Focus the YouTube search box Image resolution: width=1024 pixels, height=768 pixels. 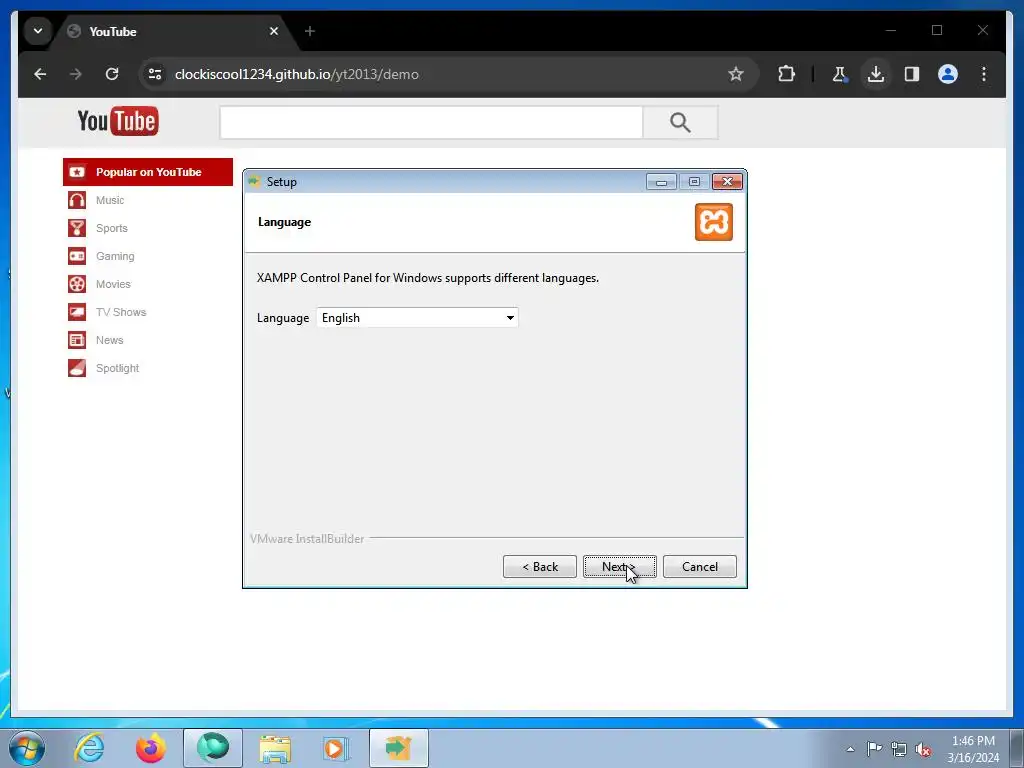point(431,122)
